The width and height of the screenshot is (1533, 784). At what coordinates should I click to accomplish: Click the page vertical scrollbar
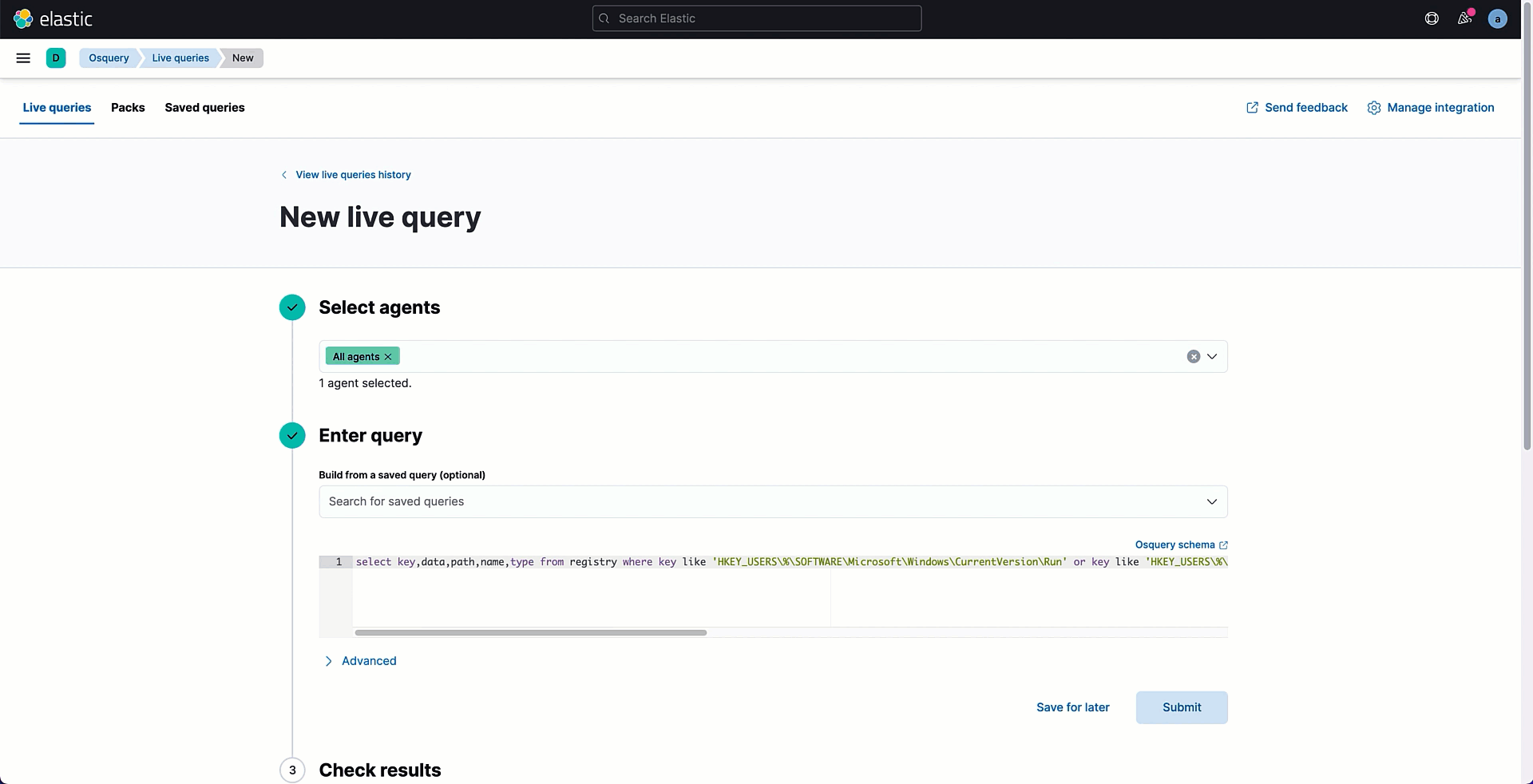1527,228
